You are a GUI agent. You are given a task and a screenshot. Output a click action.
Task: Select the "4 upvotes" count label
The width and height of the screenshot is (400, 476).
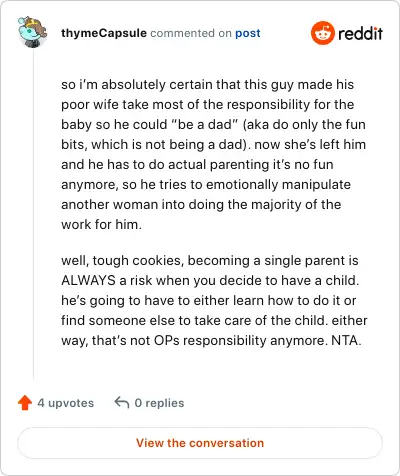click(x=66, y=403)
